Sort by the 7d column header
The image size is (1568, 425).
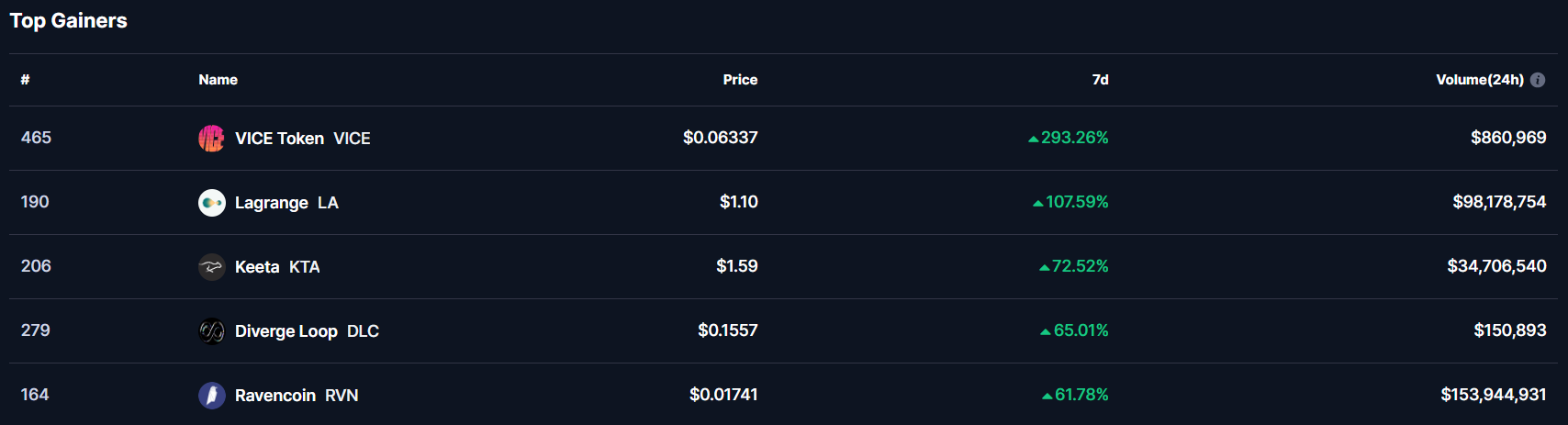point(1100,80)
